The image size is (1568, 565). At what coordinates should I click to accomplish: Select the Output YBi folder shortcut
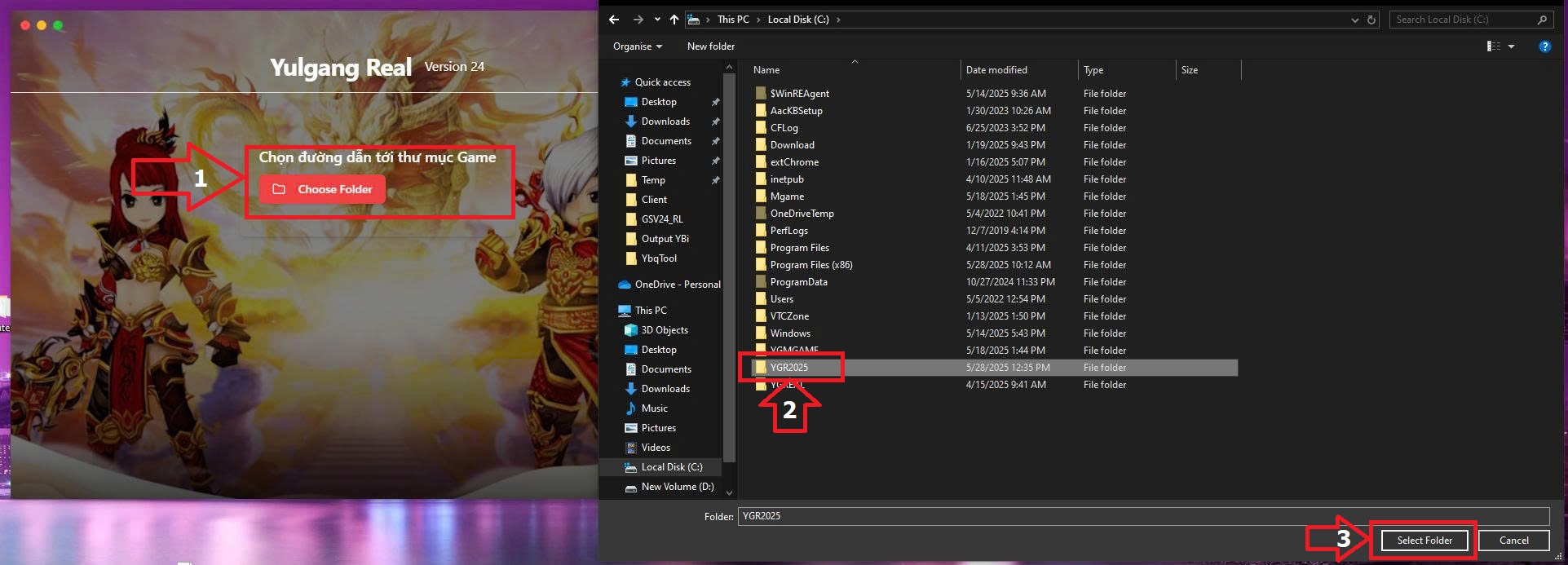click(x=665, y=239)
